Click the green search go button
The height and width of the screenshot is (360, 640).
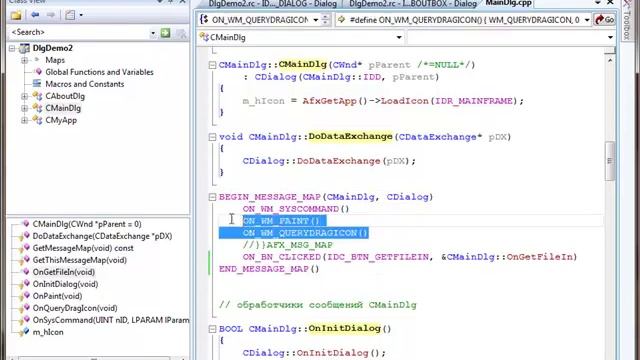coord(165,33)
